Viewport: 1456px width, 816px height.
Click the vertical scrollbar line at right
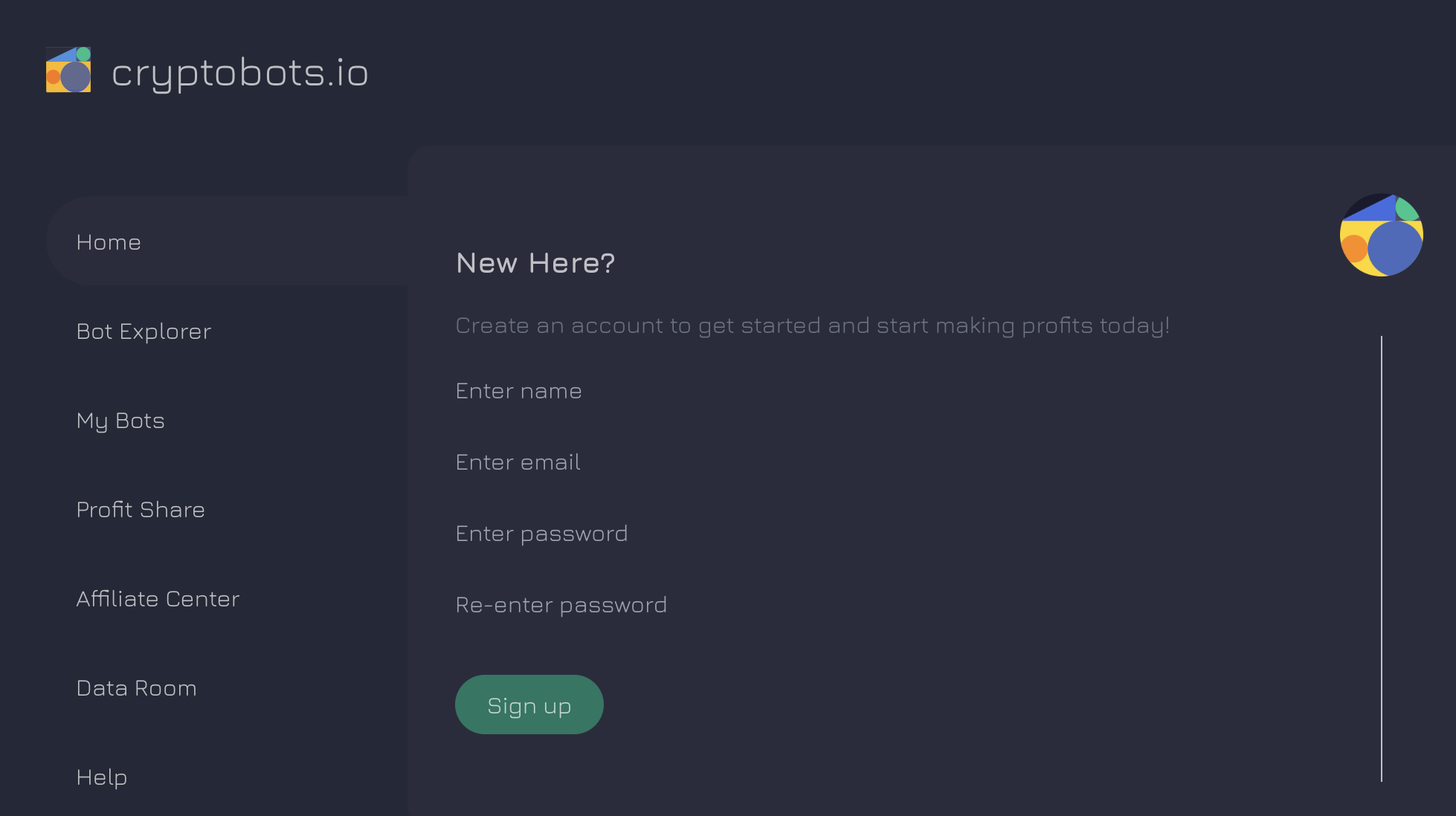tap(1382, 557)
